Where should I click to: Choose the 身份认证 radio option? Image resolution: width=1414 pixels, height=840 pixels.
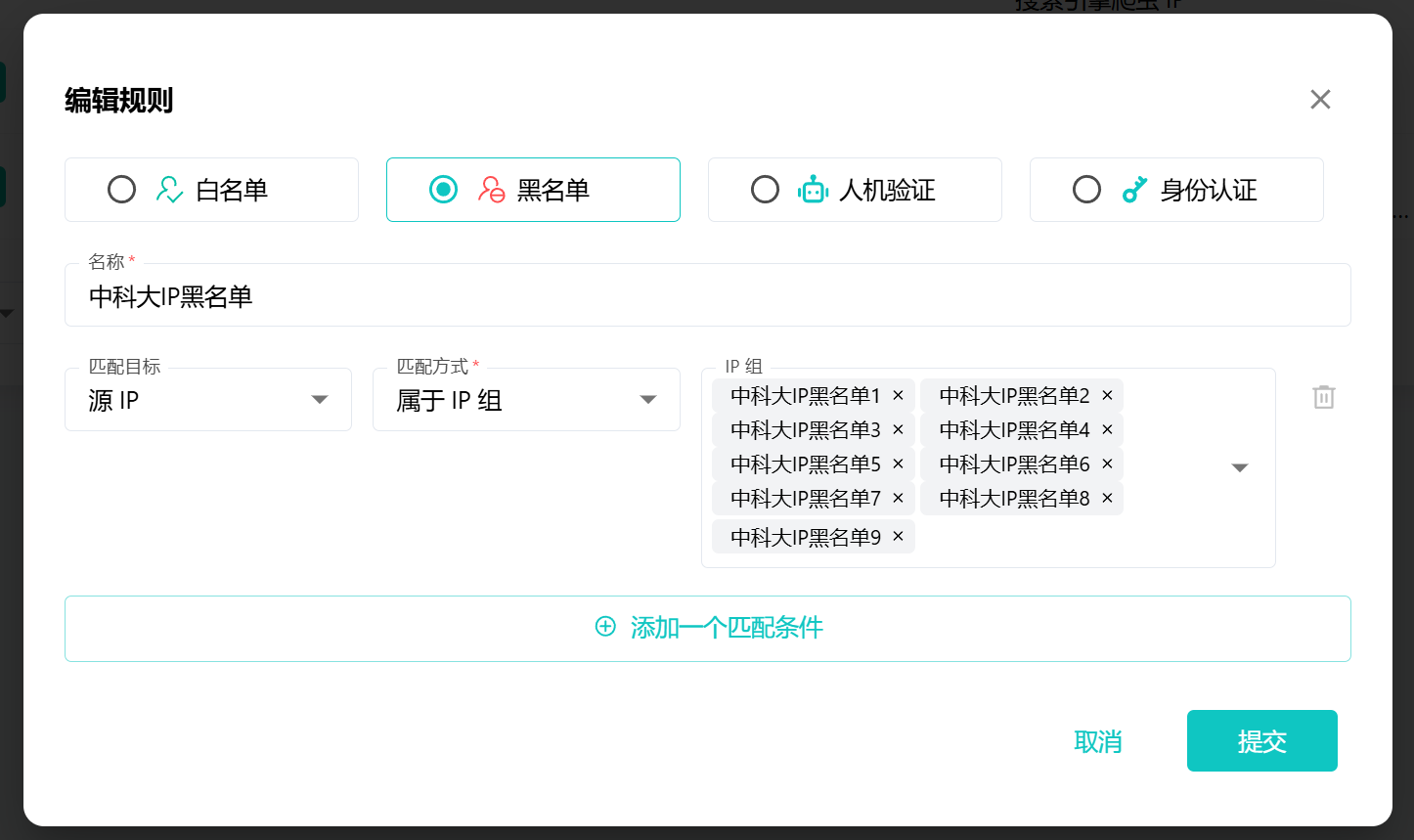point(1086,189)
